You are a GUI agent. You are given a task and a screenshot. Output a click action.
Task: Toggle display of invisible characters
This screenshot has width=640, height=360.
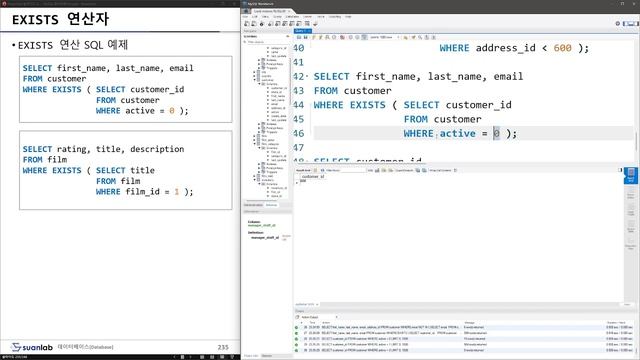[x=427, y=37]
